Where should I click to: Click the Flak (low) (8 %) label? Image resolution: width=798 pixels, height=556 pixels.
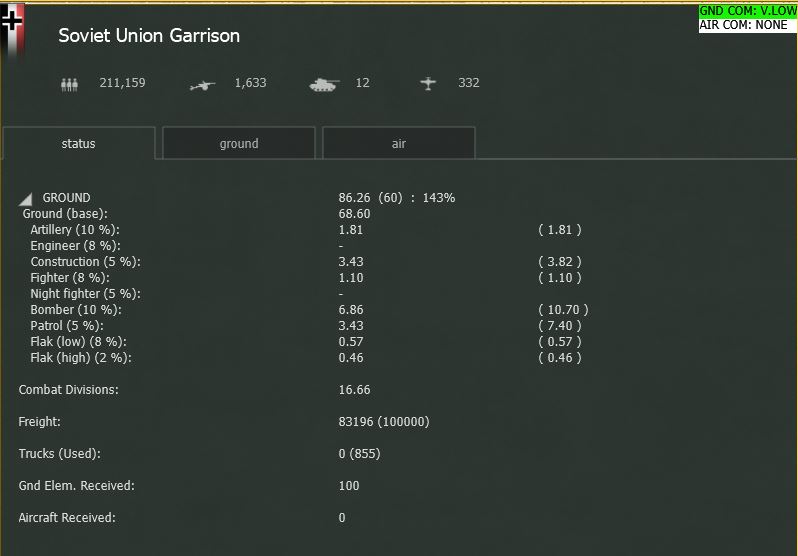[x=78, y=342]
